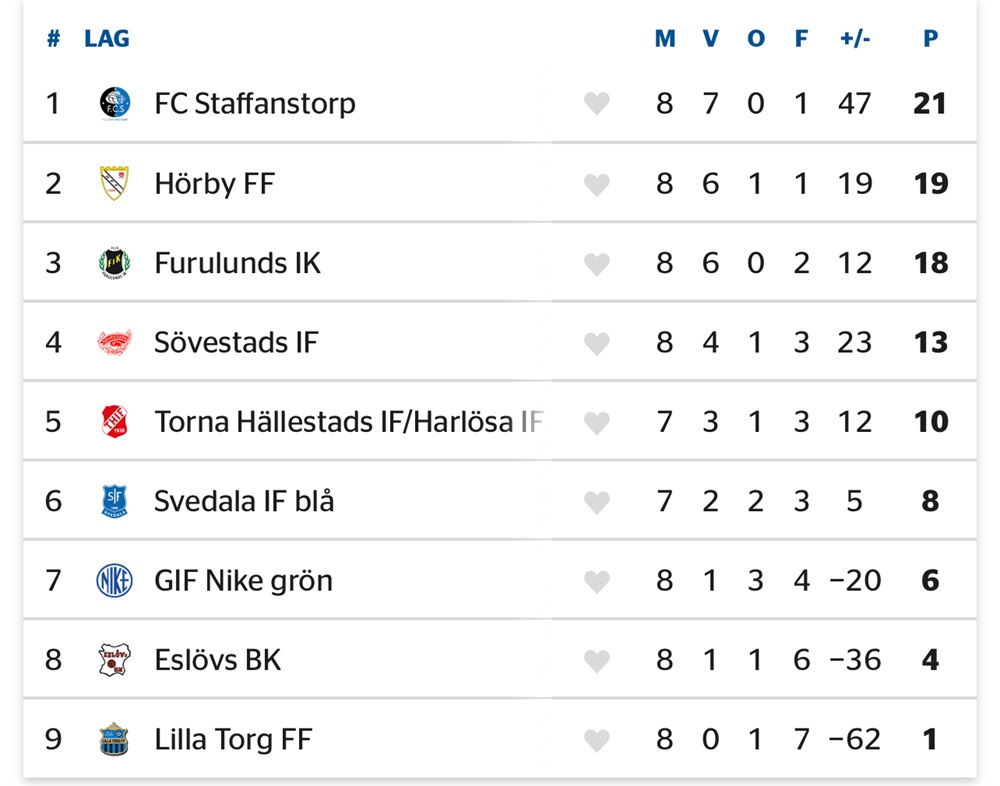
Task: Sort table by the P points column
Action: 930,39
